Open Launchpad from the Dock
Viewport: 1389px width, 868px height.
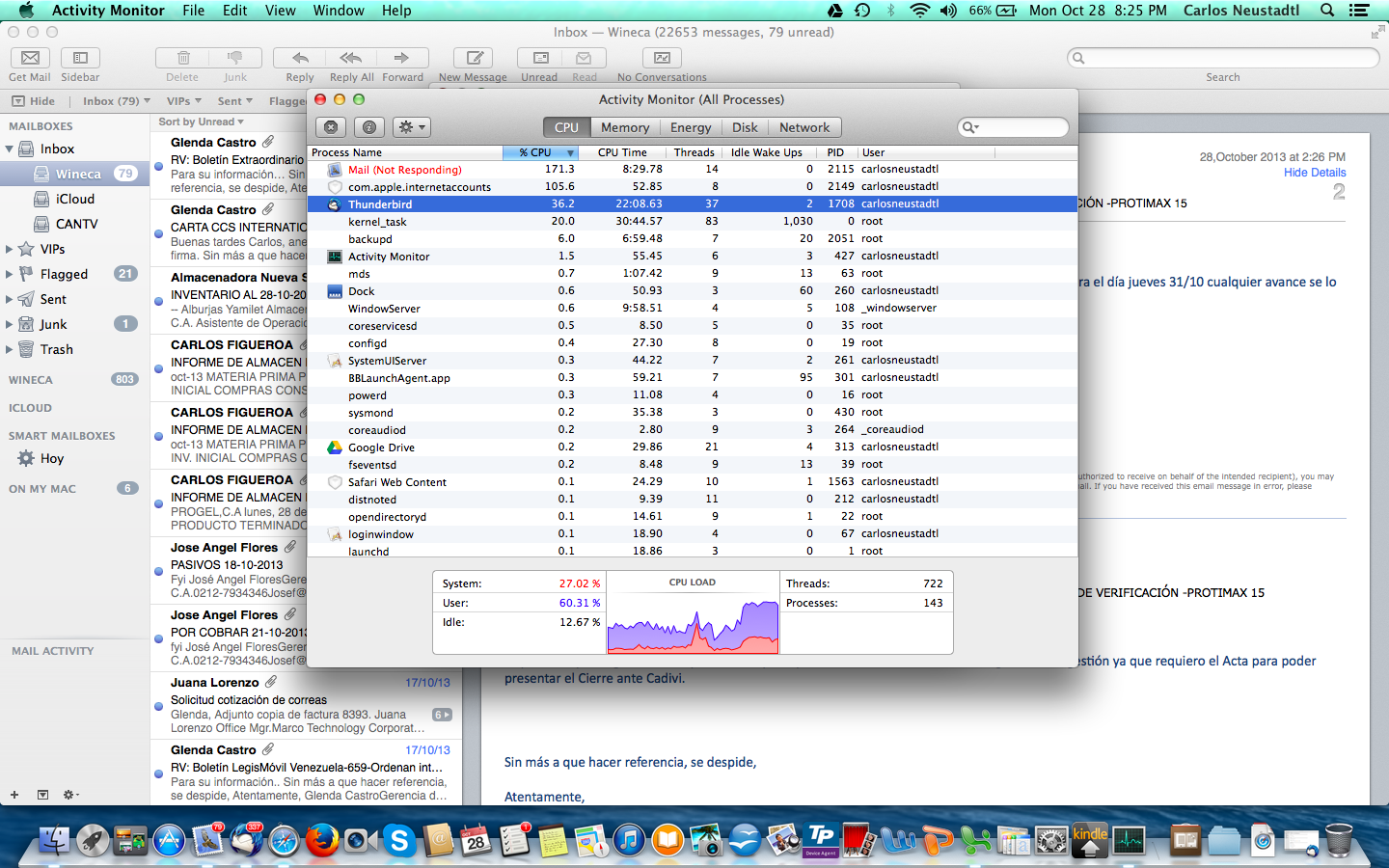(93, 840)
